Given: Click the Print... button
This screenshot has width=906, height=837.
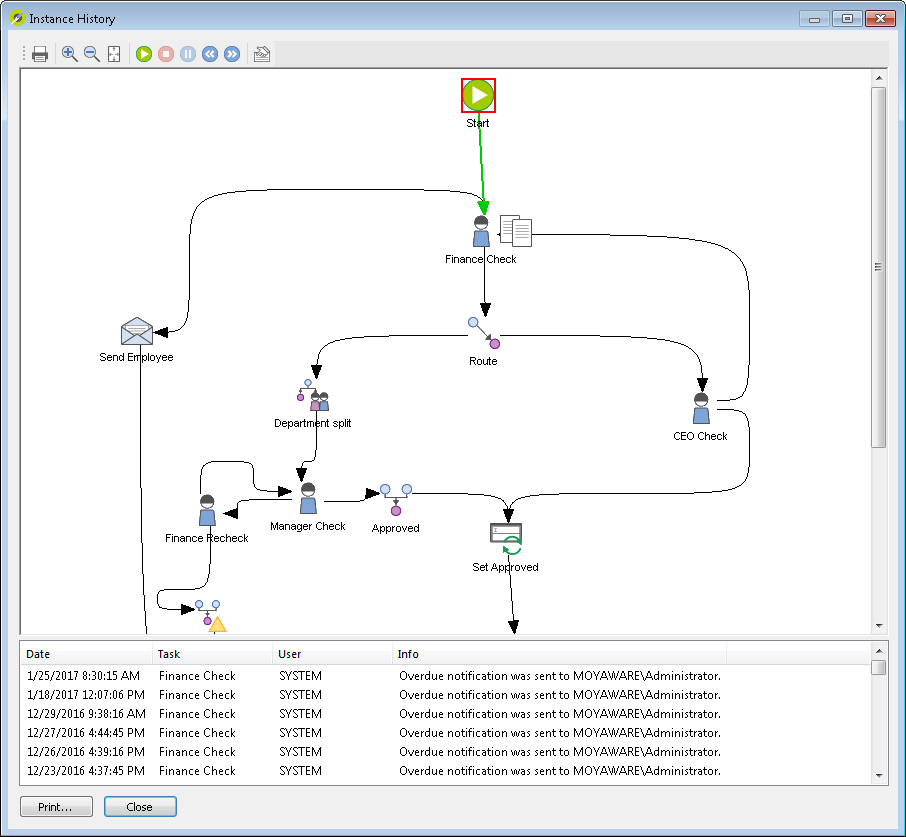Looking at the screenshot, I should [56, 807].
